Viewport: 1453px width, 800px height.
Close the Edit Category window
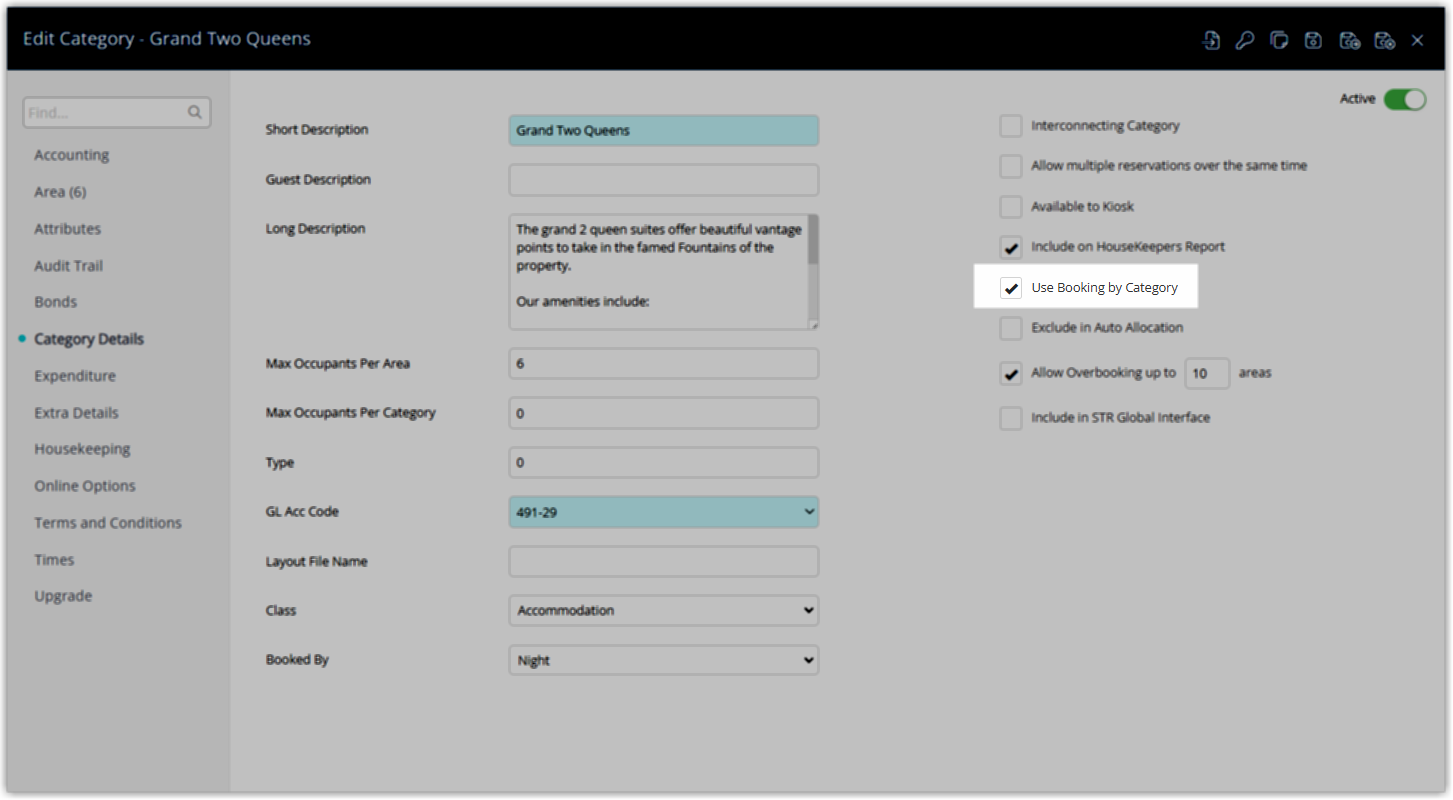[1417, 40]
